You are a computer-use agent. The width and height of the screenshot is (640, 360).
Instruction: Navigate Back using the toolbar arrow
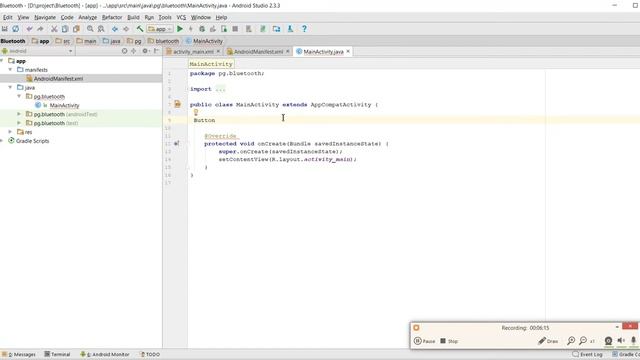[115, 29]
